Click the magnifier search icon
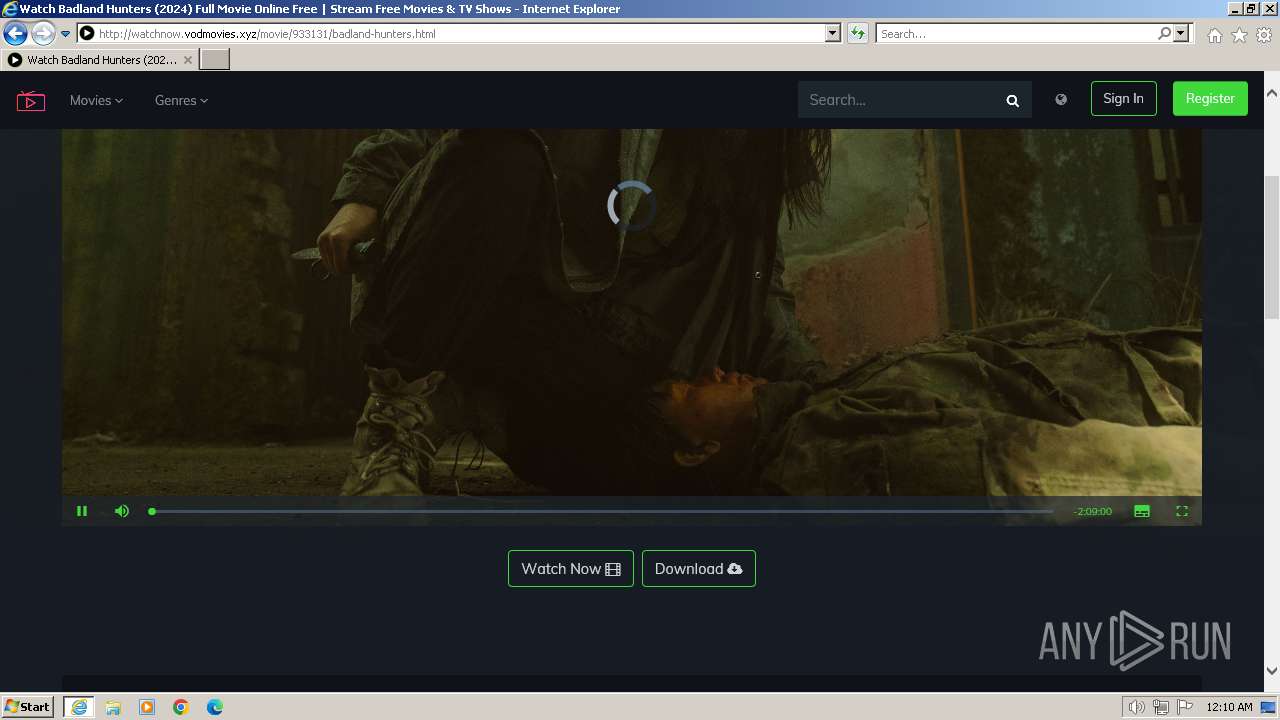1280x720 pixels. coord(1012,100)
